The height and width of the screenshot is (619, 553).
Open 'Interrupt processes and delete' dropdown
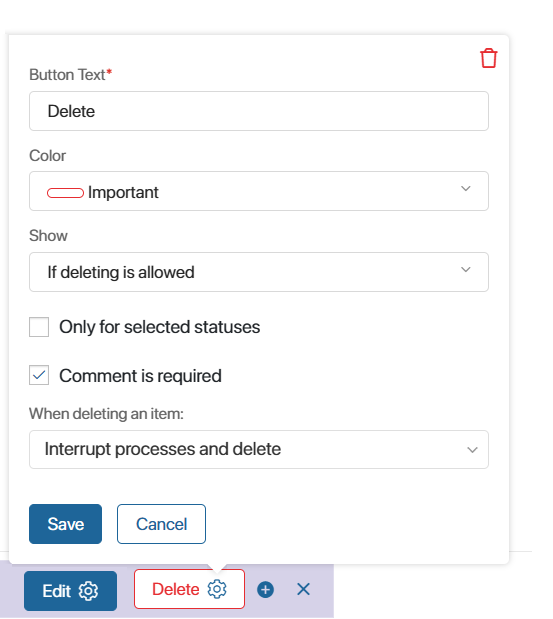259,450
